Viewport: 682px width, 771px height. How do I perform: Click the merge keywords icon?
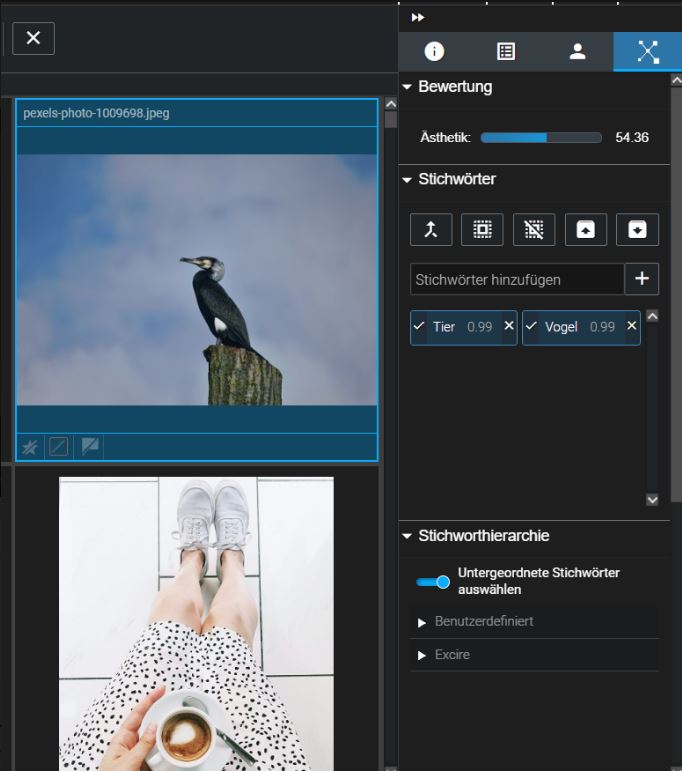(431, 229)
